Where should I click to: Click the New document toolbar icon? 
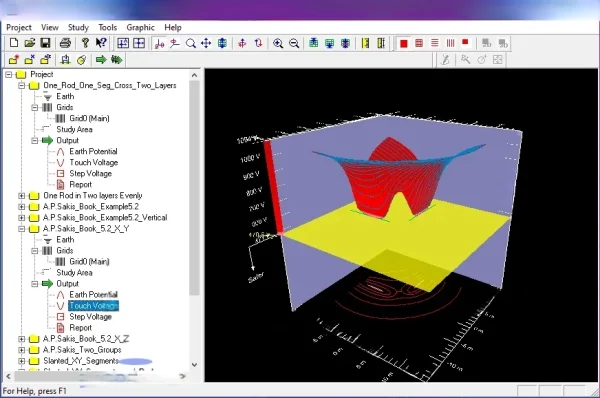[14, 43]
